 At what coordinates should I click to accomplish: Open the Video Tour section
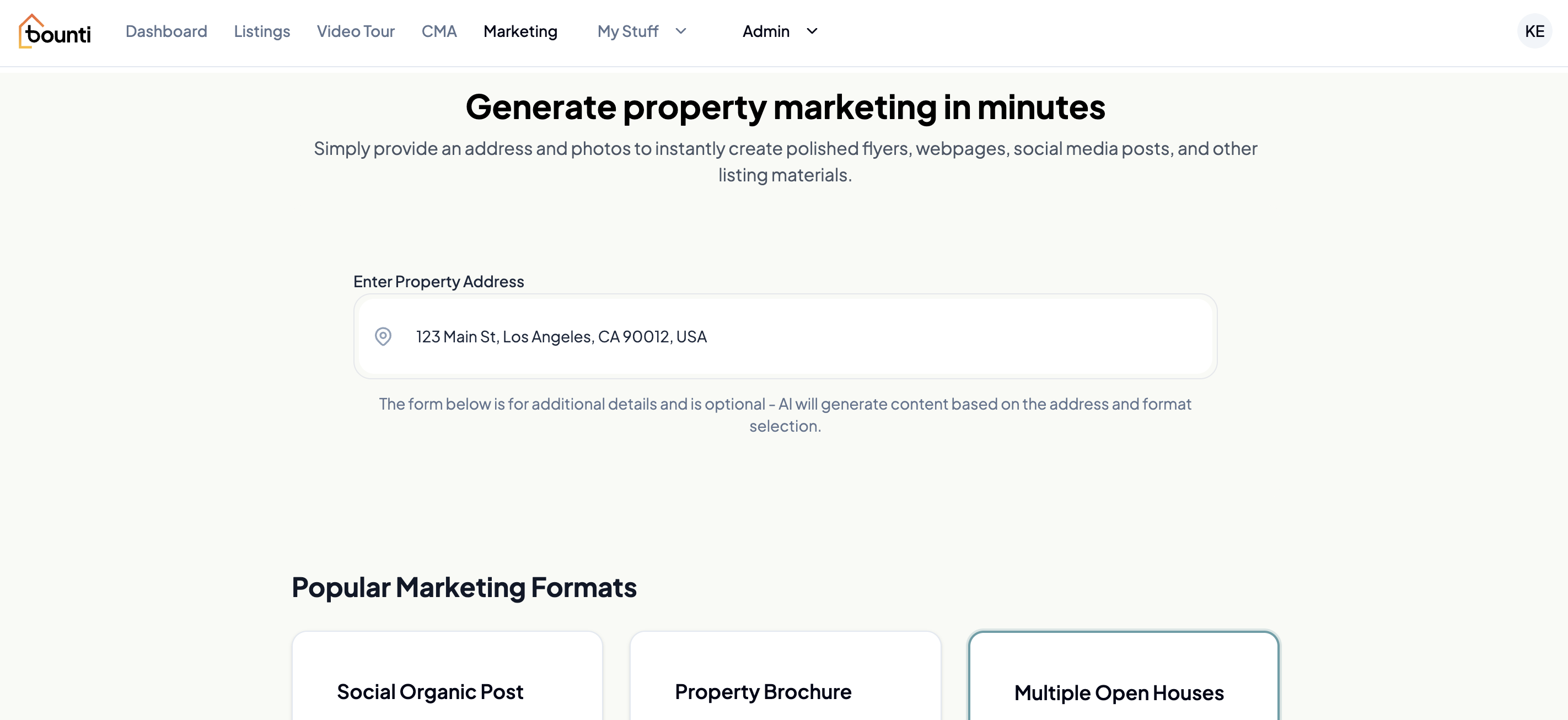tap(356, 31)
